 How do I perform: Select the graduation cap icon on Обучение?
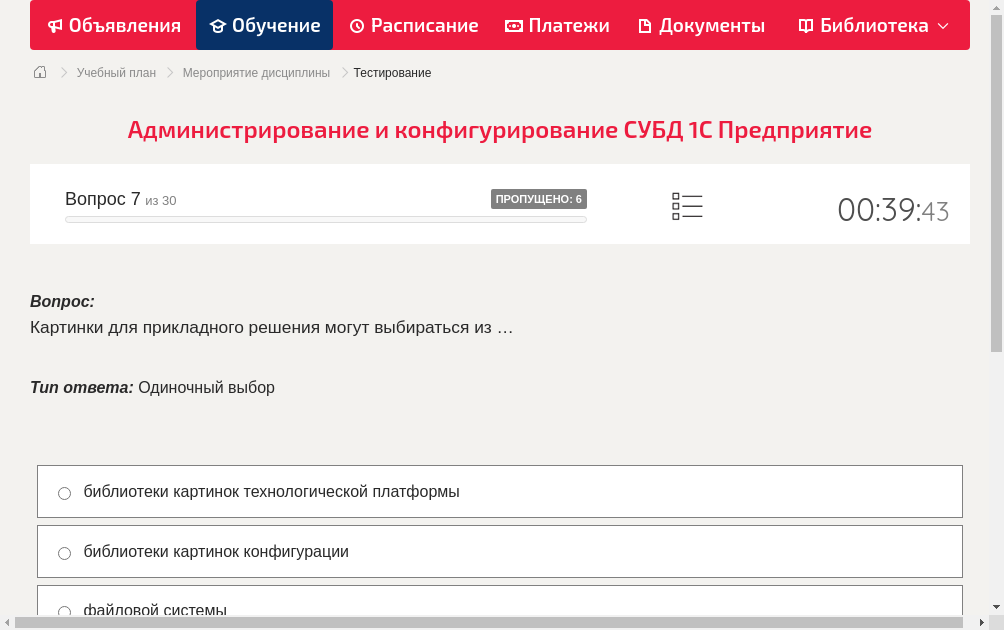(218, 25)
